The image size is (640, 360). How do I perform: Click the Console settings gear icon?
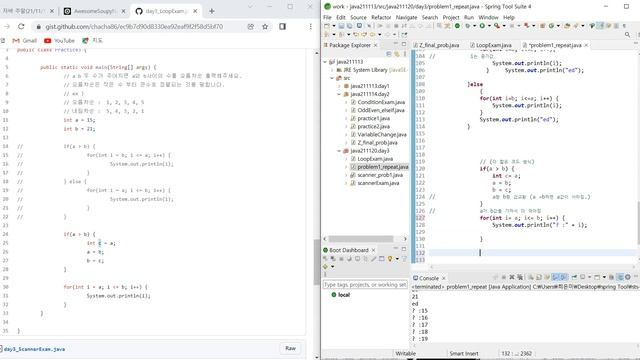pyautogui.click(x=628, y=277)
